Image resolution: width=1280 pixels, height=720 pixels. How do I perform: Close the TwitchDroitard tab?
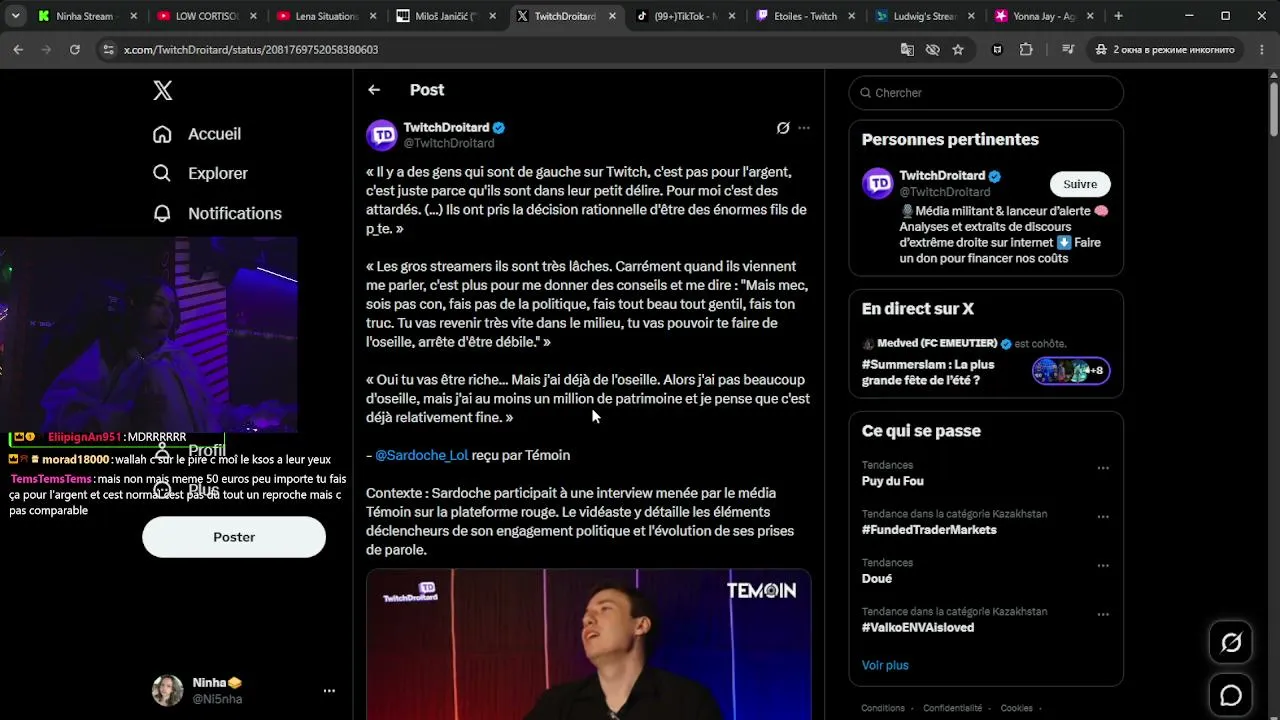tap(610, 16)
